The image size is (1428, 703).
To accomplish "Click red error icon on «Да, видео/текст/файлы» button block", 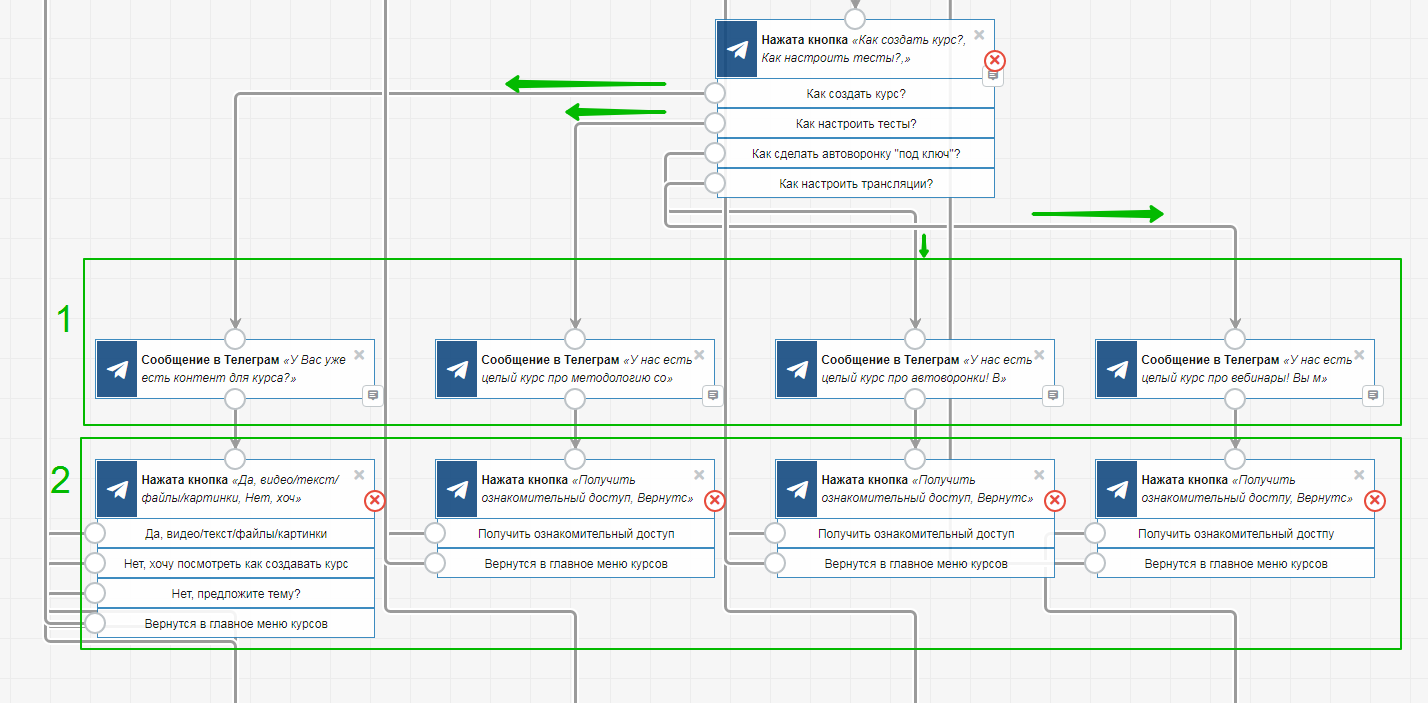I will coord(375,500).
